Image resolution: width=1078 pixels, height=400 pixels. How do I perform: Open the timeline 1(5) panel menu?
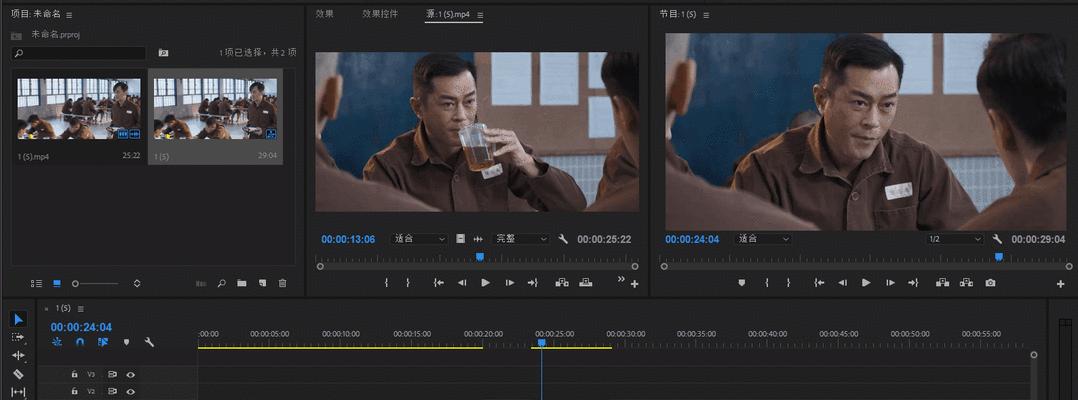coord(80,309)
